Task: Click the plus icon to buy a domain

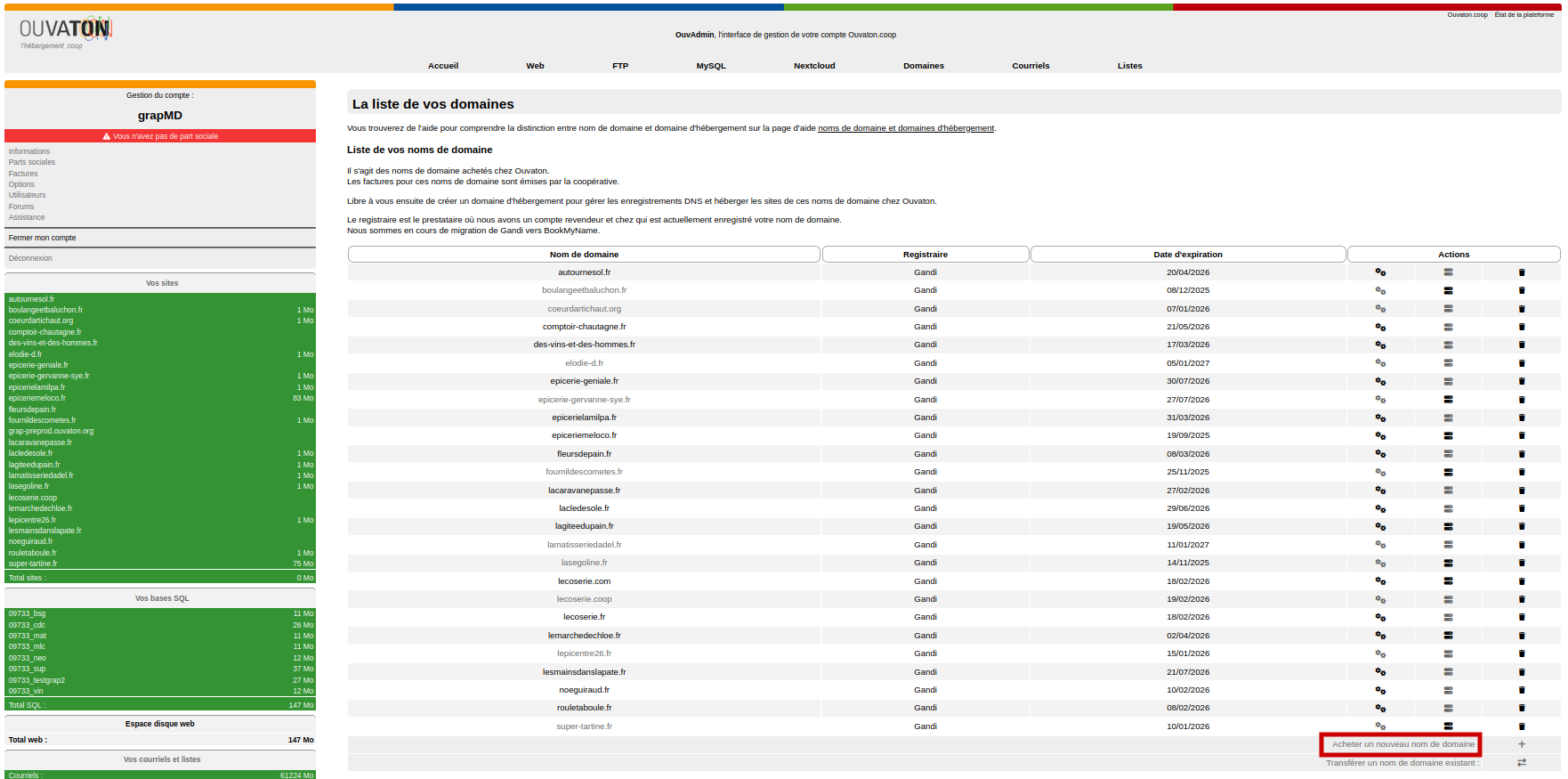Action: click(x=1522, y=744)
